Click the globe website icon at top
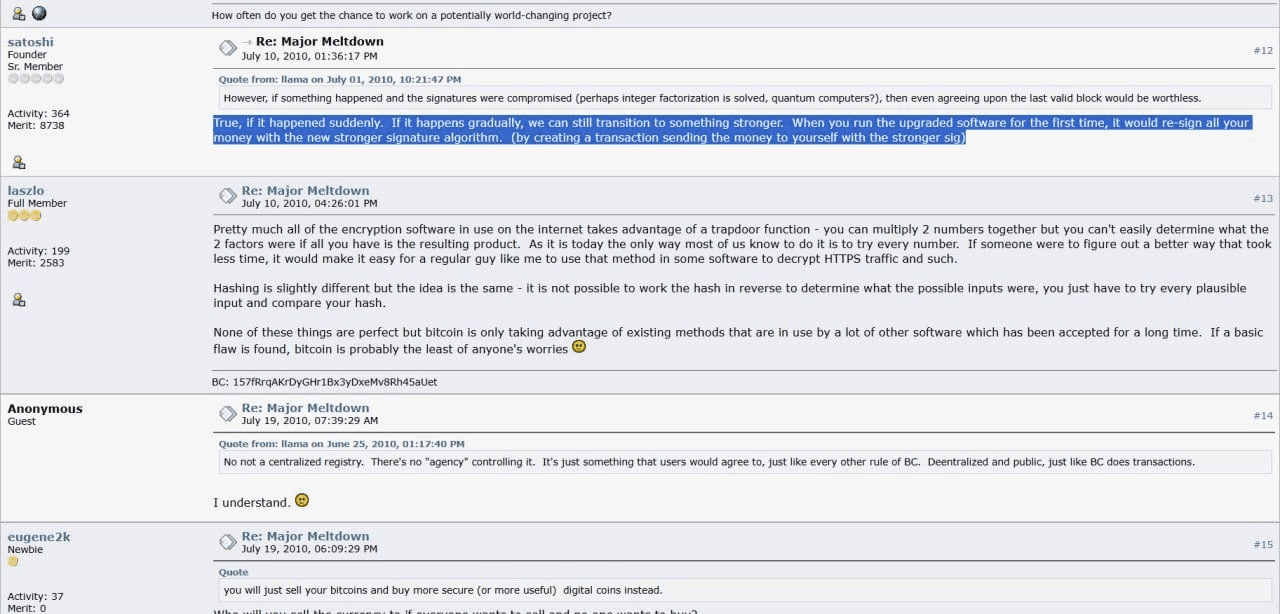This screenshot has width=1280, height=614. (39, 13)
